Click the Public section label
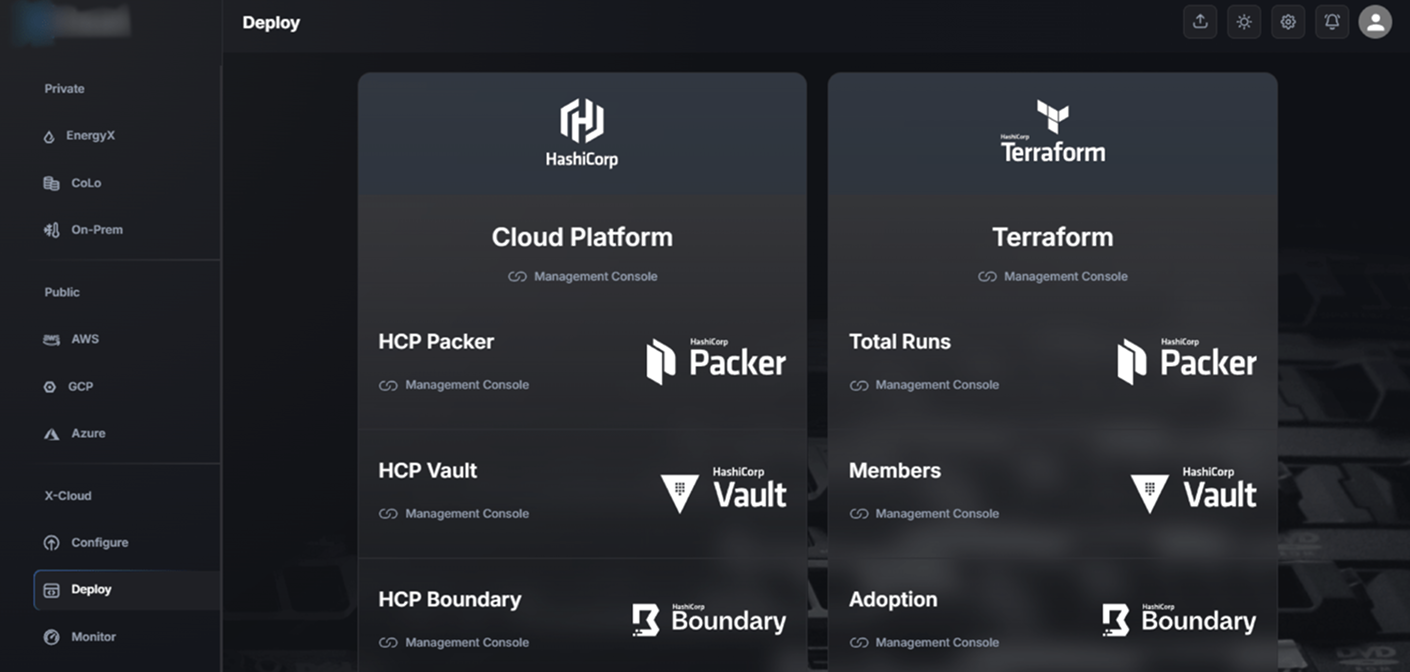The height and width of the screenshot is (672, 1410). coord(62,292)
